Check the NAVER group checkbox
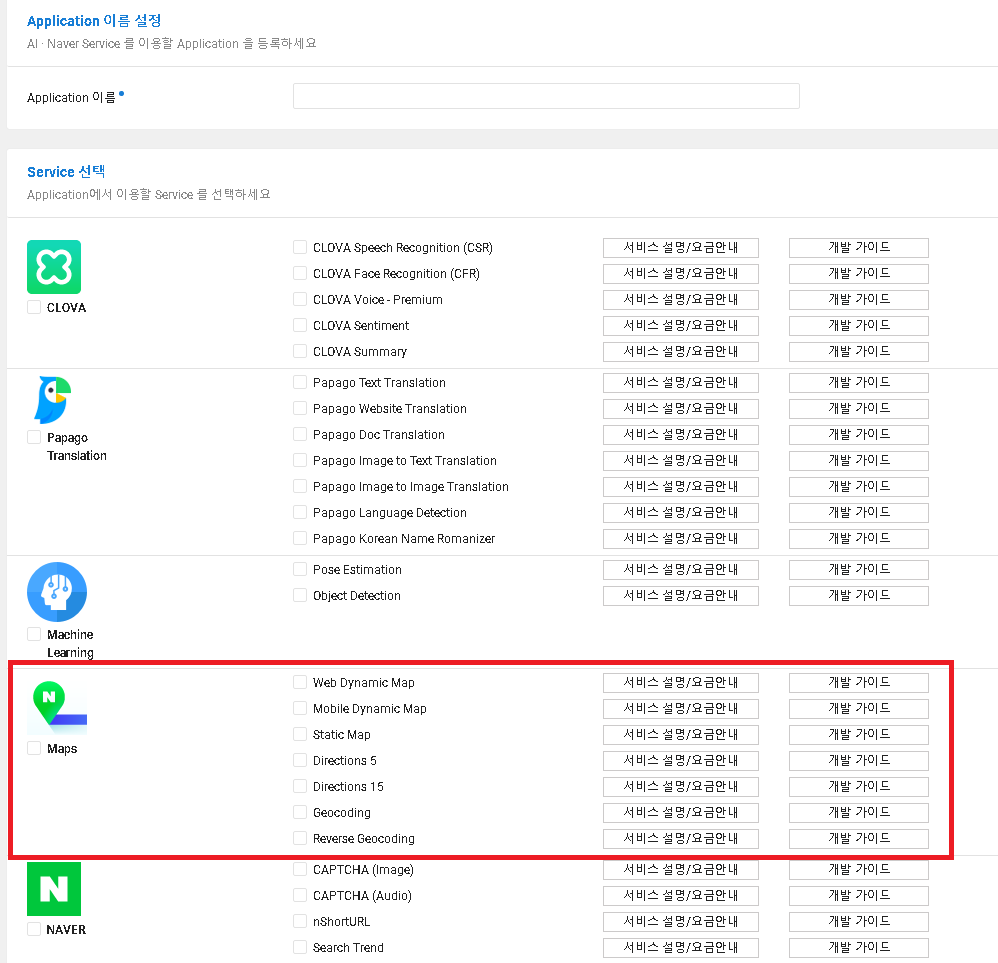This screenshot has width=998, height=963. pyautogui.click(x=34, y=929)
